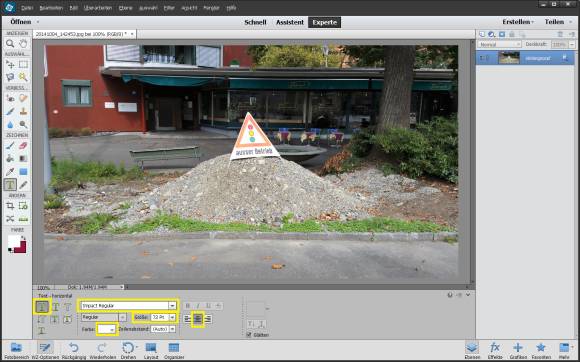Choose horizontal type tool option
Image resolution: width=580 pixels, height=362 pixels.
[42, 307]
